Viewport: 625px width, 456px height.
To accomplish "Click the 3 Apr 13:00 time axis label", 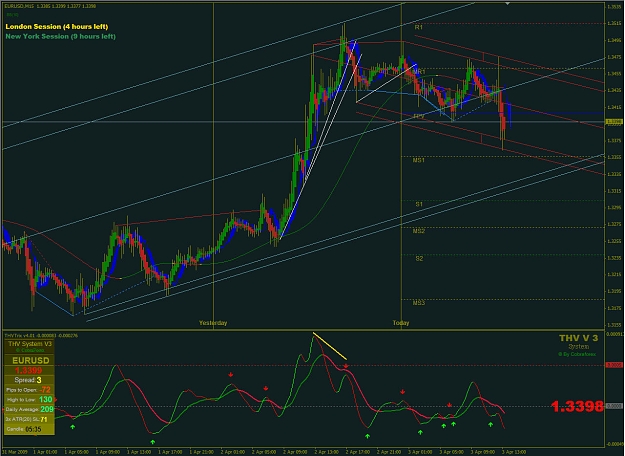I will click(514, 452).
